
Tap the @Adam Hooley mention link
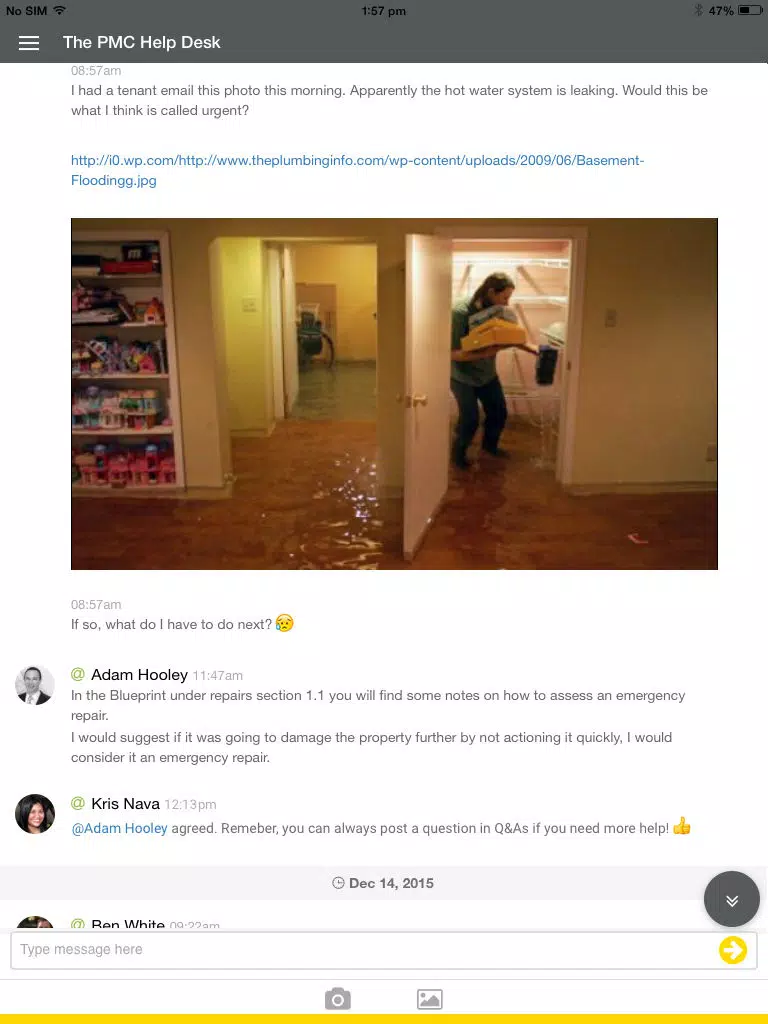[120, 828]
